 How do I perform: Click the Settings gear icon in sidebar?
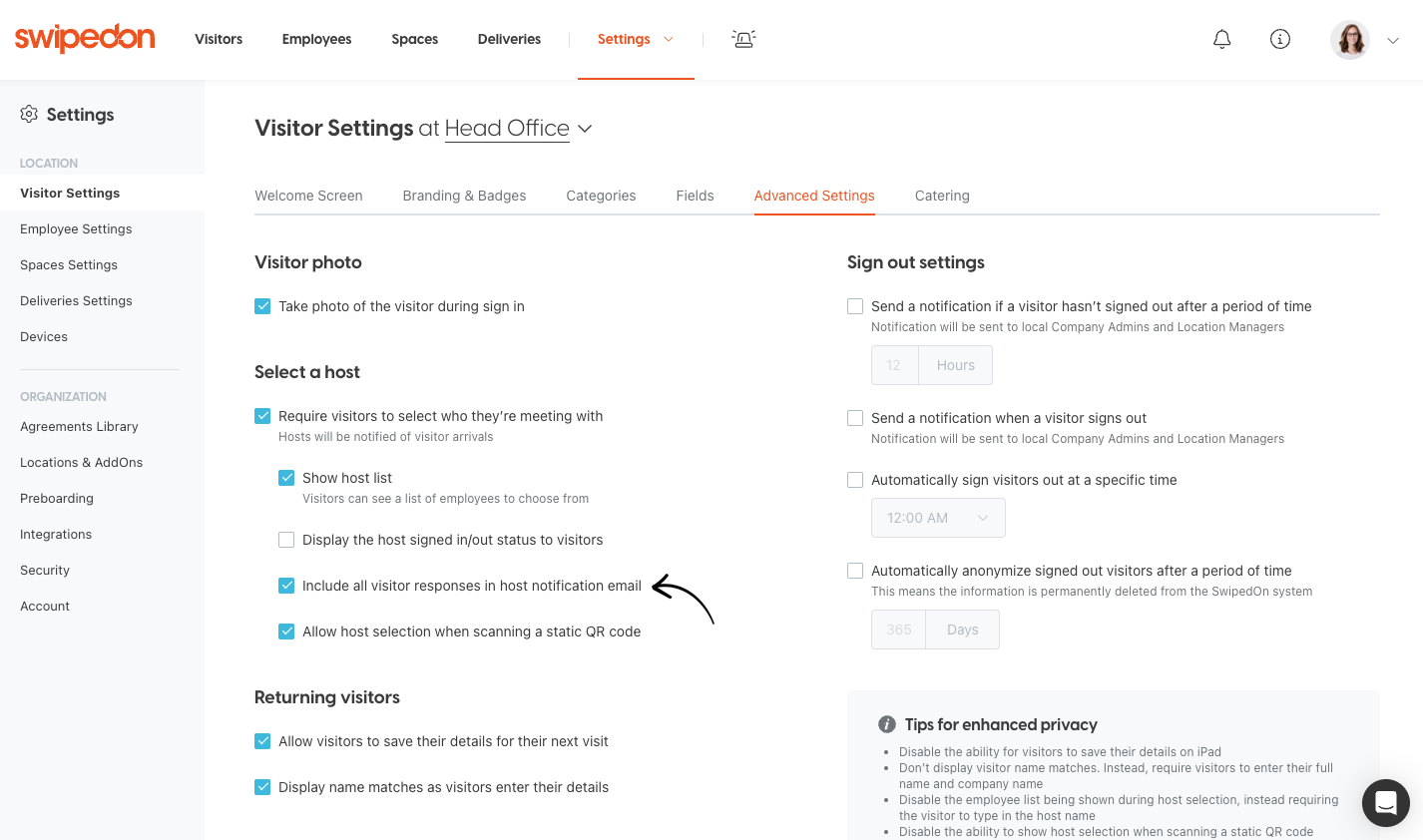[x=30, y=114]
